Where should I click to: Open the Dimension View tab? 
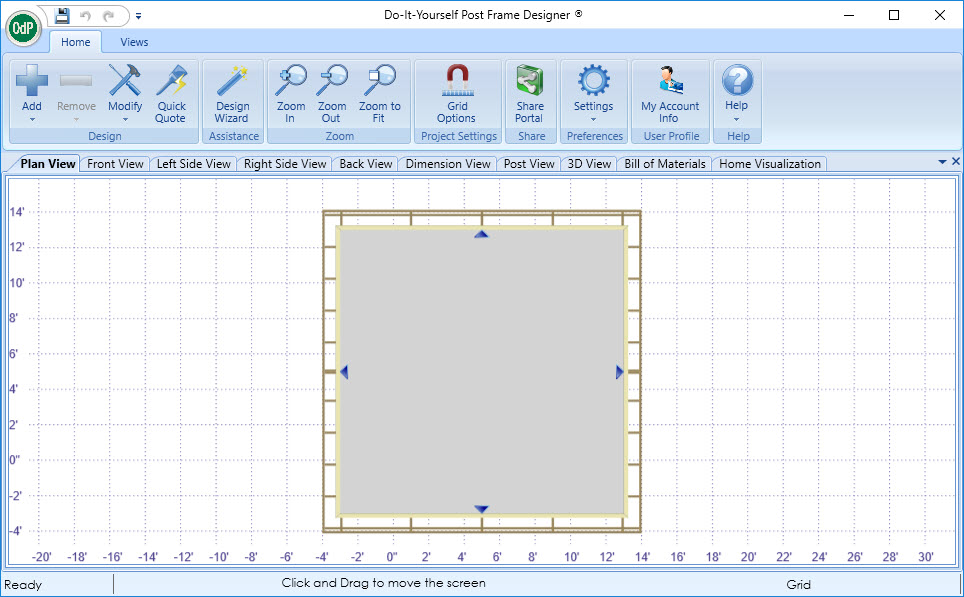(448, 164)
